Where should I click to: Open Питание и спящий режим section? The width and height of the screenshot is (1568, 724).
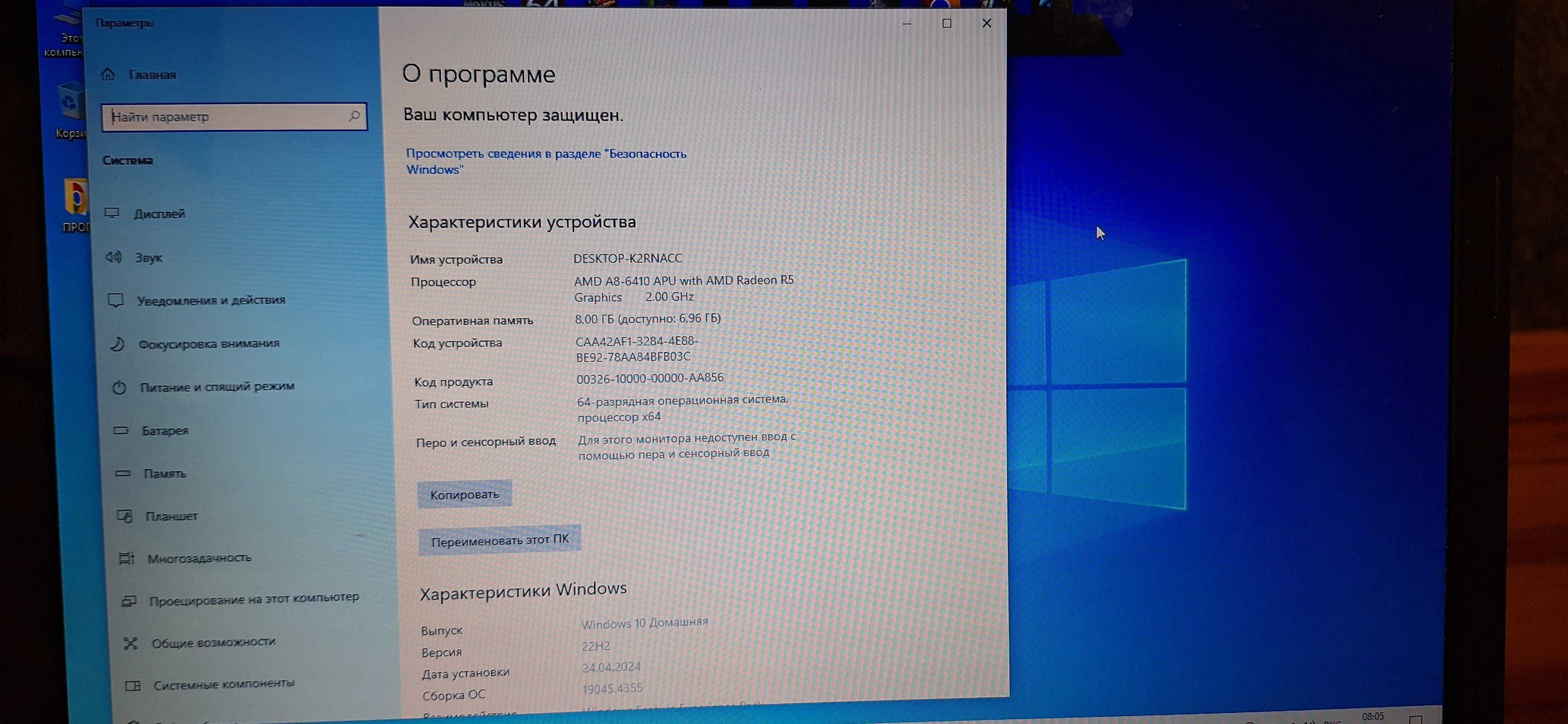(x=217, y=386)
